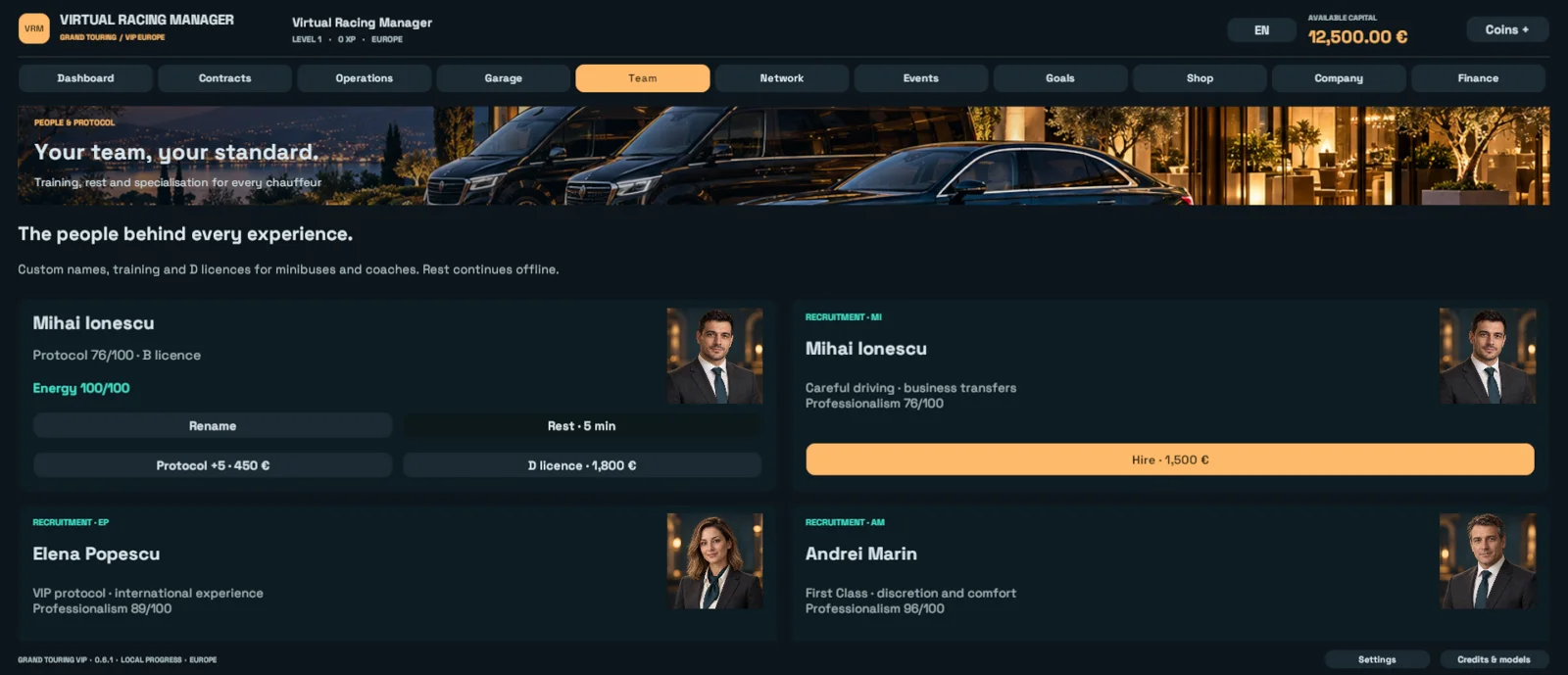This screenshot has height=675, width=1568.
Task: Open Credits & models
Action: (x=1494, y=659)
